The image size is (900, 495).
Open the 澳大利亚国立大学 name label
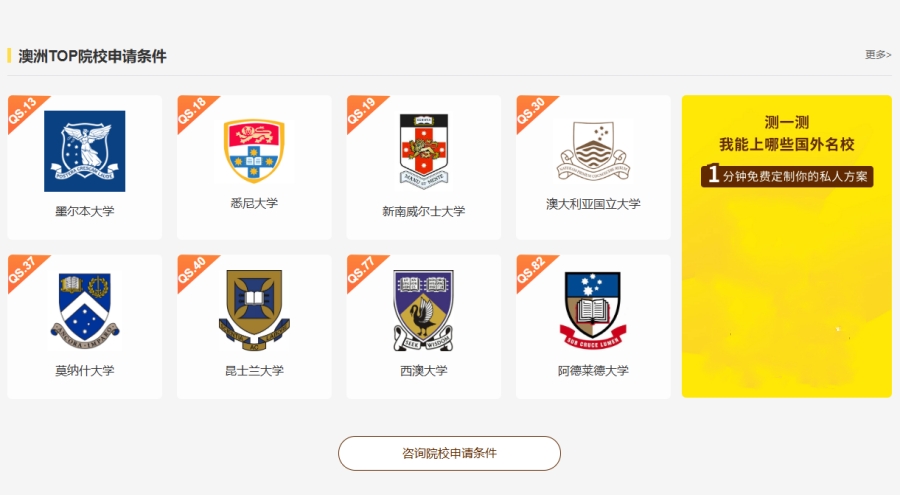click(x=593, y=203)
